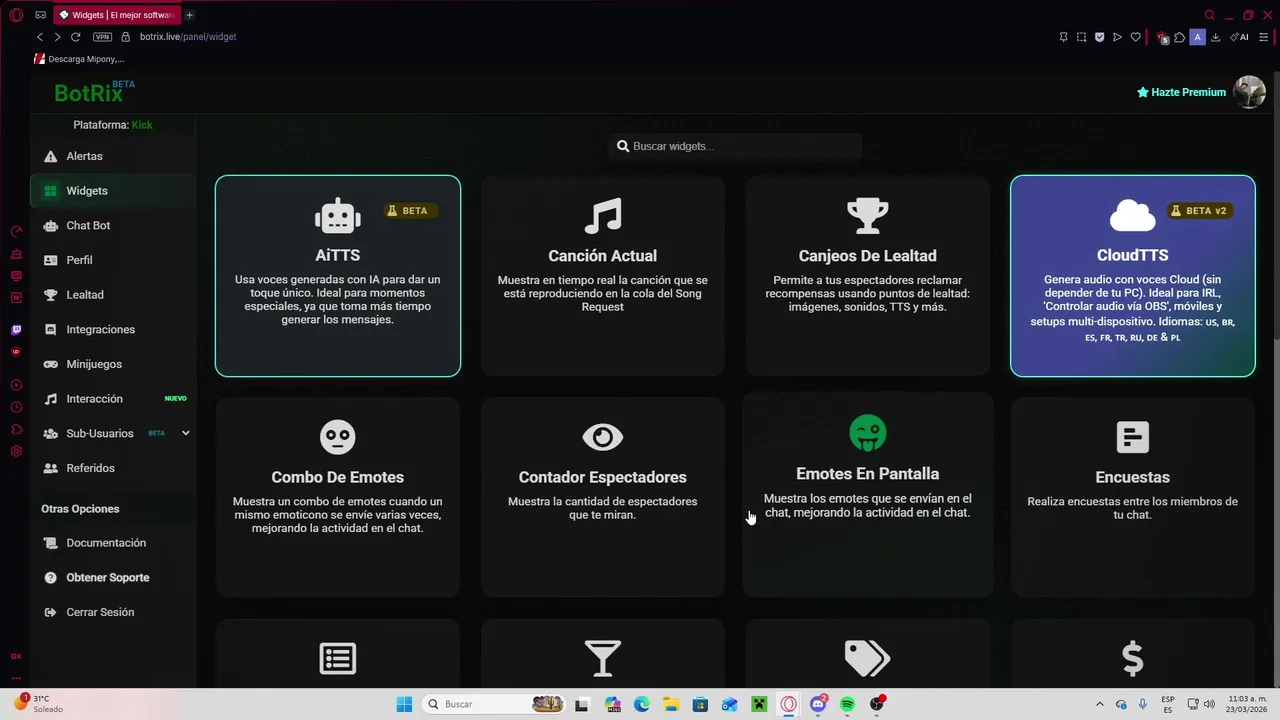Add page to bookmarks with heart icon
This screenshot has height=720, width=1280.
(1135, 37)
